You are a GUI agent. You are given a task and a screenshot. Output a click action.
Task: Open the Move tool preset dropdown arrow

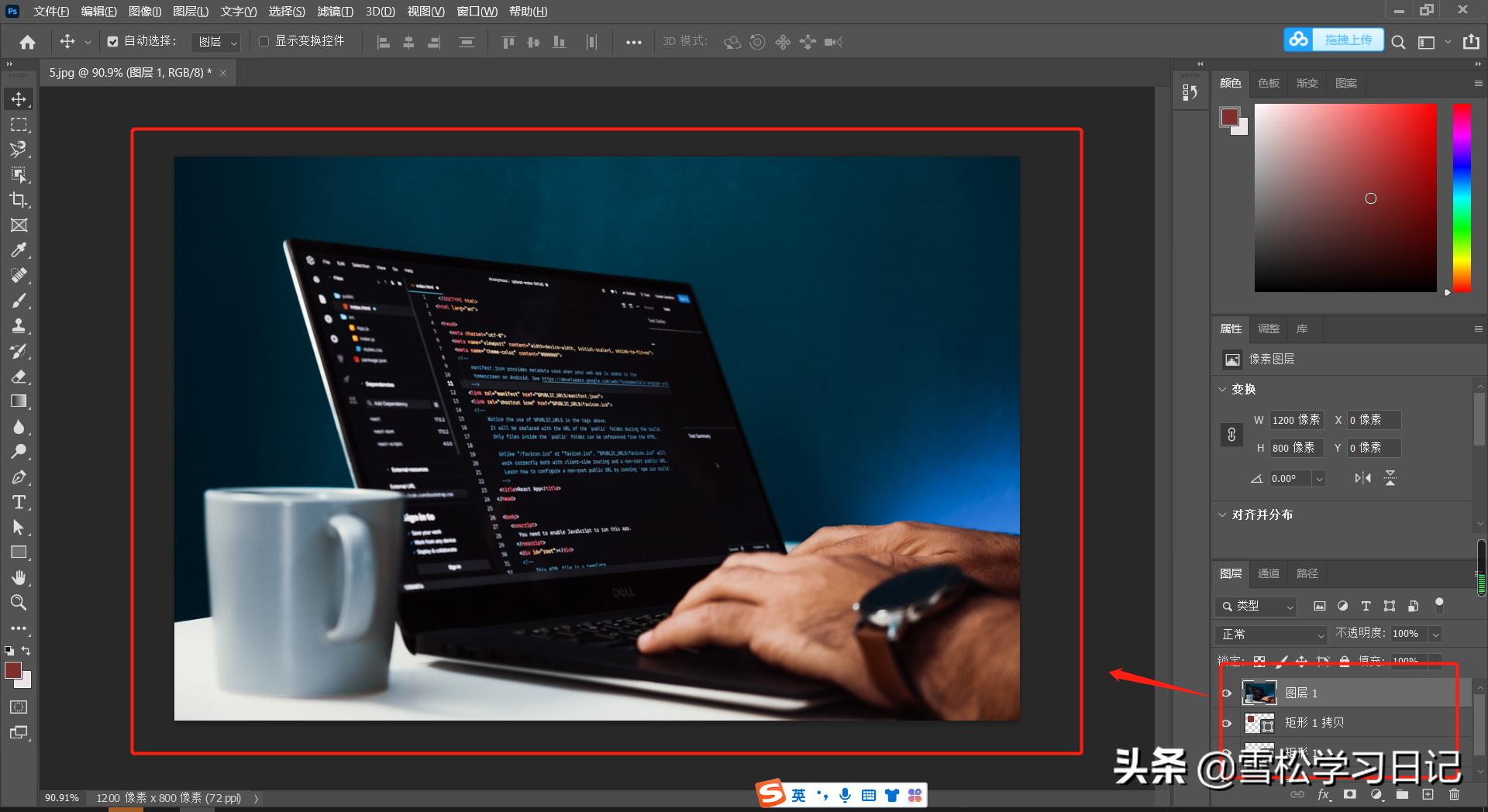click(88, 42)
